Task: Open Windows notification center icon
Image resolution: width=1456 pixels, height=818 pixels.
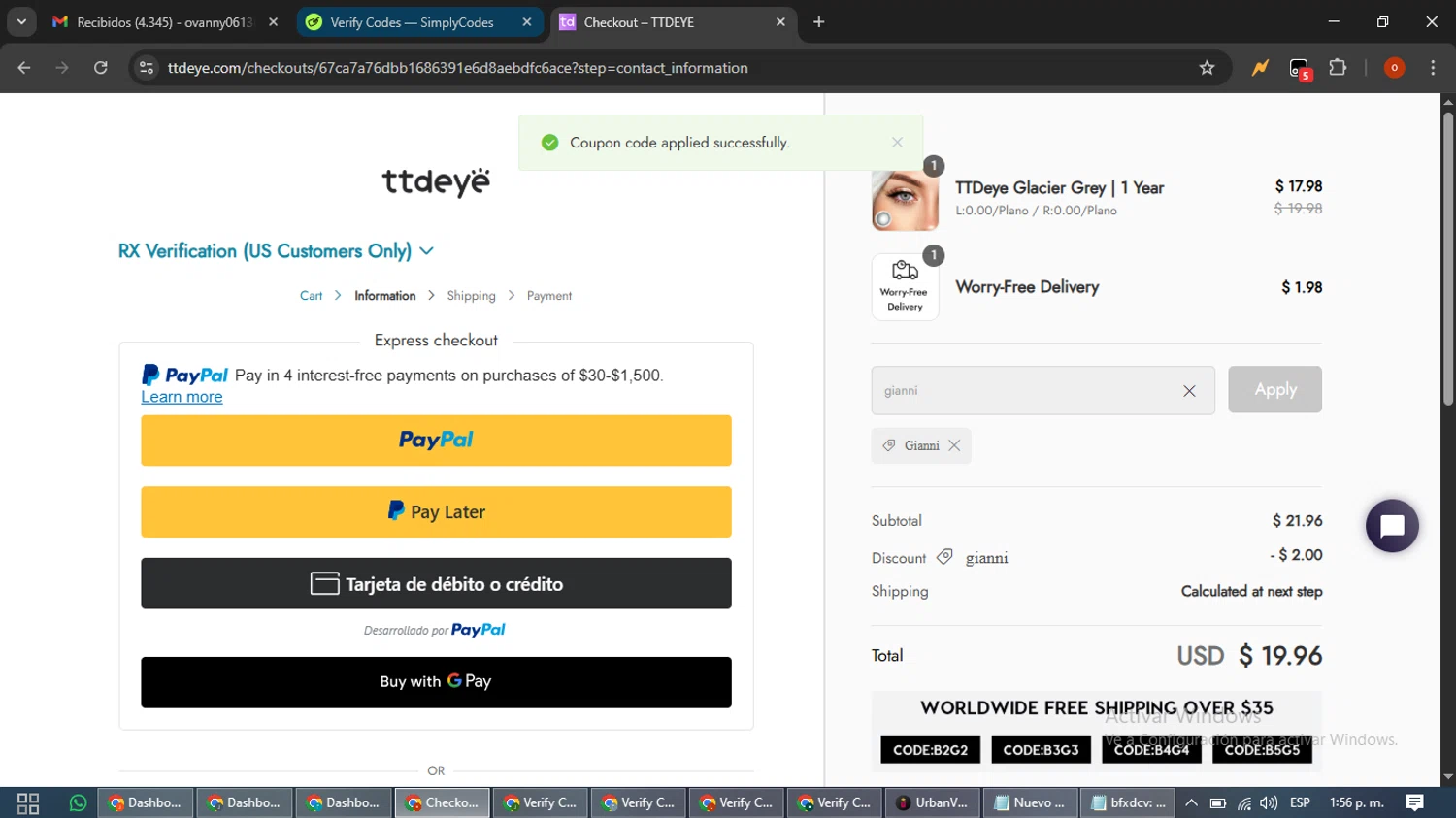Action: pos(1415,802)
